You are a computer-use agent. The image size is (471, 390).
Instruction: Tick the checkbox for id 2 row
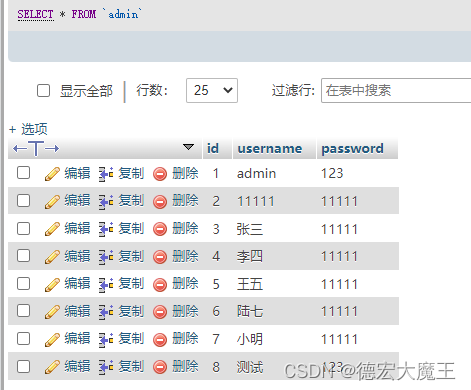[x=23, y=200]
